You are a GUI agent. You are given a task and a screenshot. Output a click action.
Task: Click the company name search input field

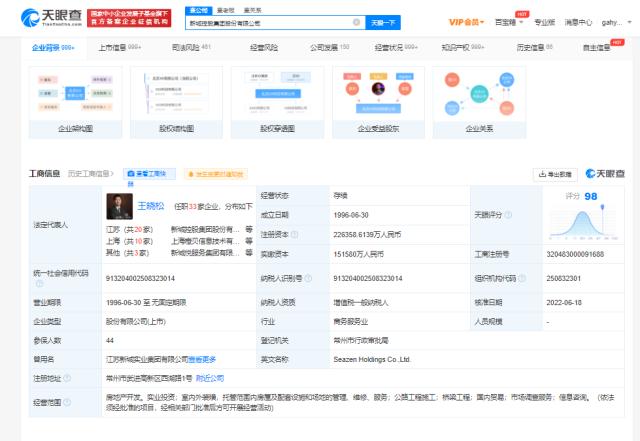tap(270, 22)
